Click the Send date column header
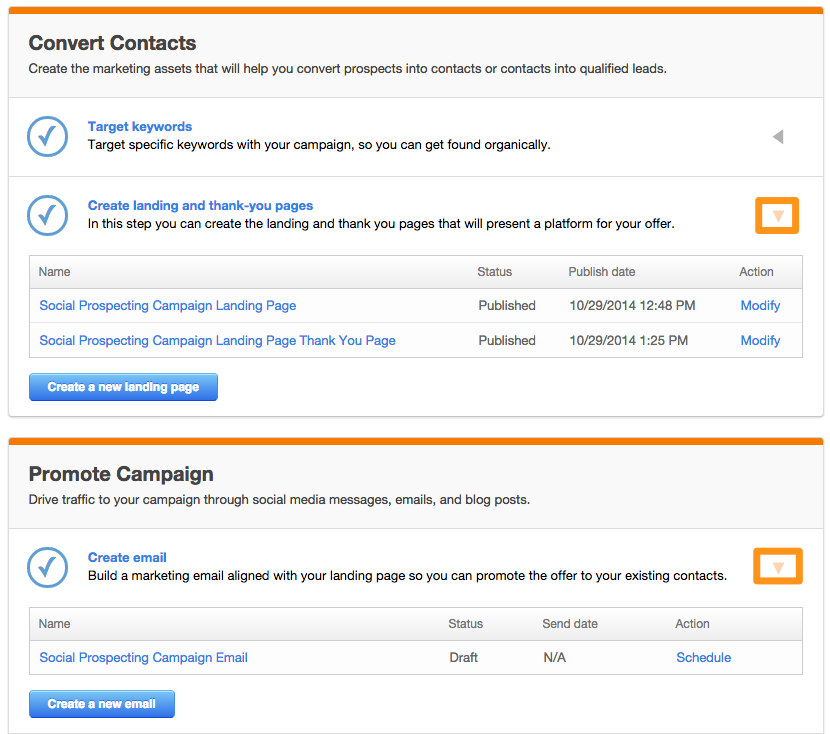This screenshot has height=734, width=830. pos(570,624)
